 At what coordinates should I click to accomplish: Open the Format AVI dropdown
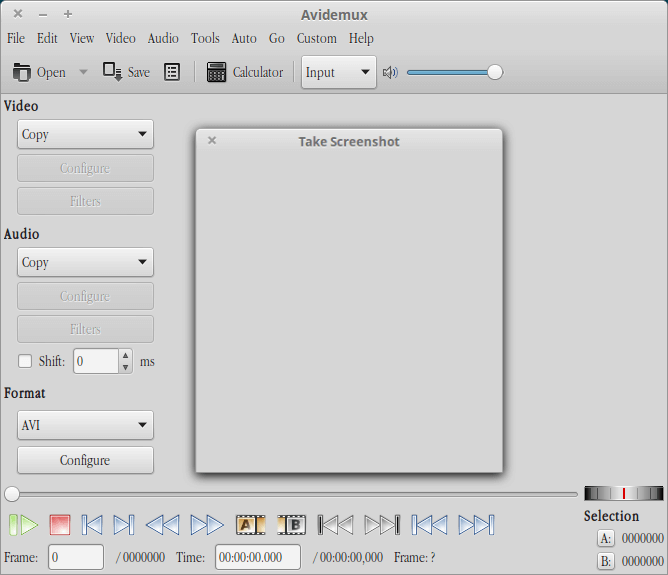coord(85,425)
